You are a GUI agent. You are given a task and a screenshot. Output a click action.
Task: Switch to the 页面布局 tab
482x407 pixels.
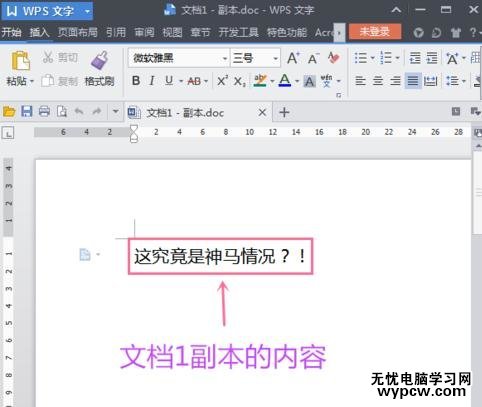[77, 32]
